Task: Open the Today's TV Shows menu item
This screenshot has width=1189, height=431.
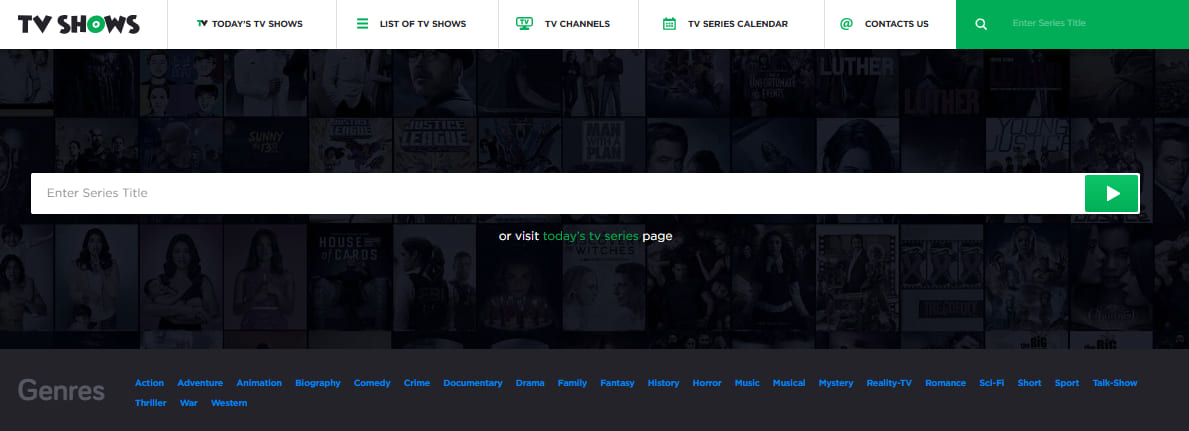Action: [258, 24]
